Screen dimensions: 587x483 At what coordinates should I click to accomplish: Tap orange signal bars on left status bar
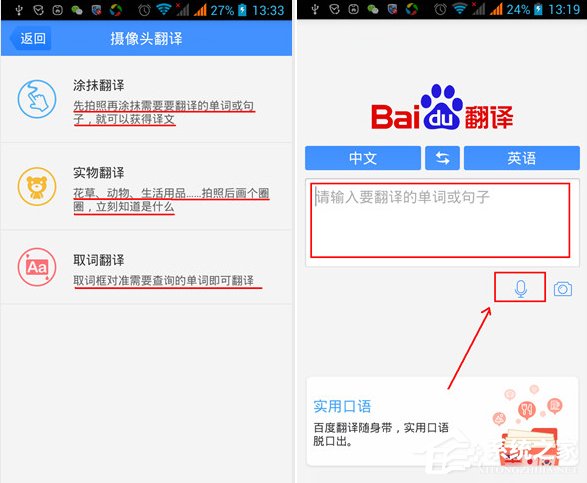[x=200, y=10]
